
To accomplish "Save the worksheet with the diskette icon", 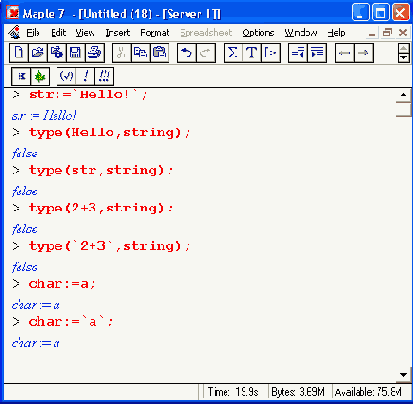I will pyautogui.click(x=76, y=53).
